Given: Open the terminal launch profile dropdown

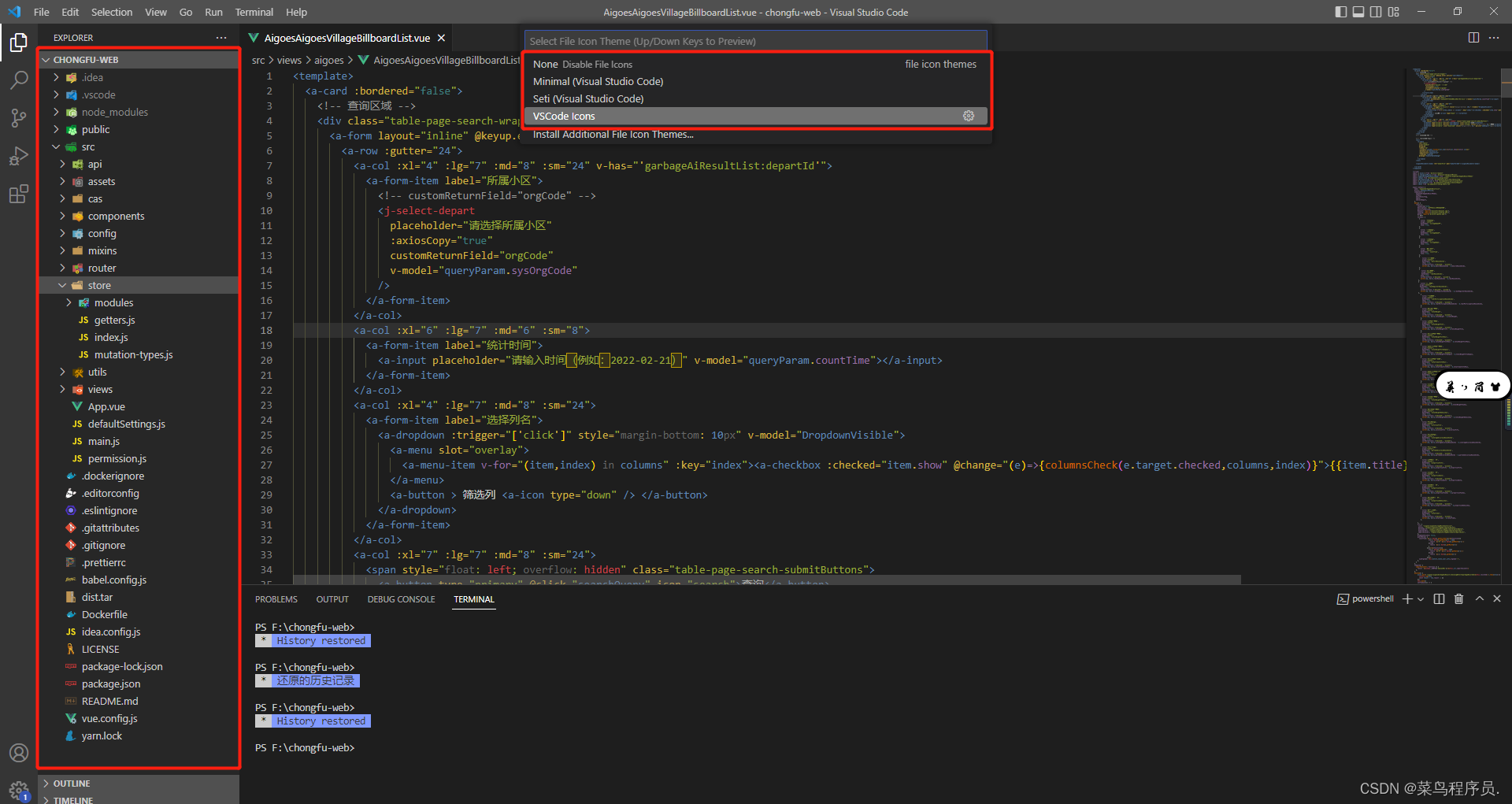Looking at the screenshot, I should pyautogui.click(x=1421, y=599).
